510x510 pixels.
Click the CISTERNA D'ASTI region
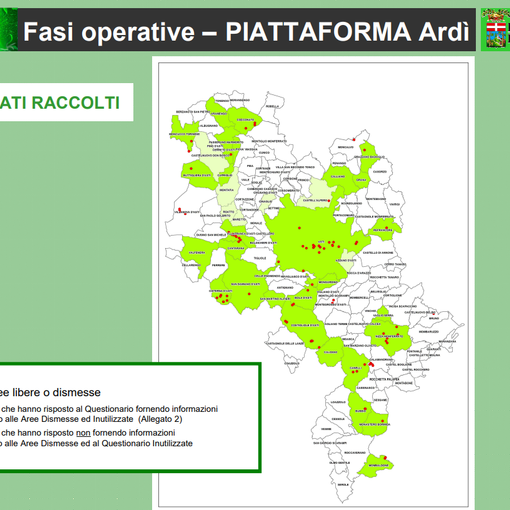pos(220,291)
